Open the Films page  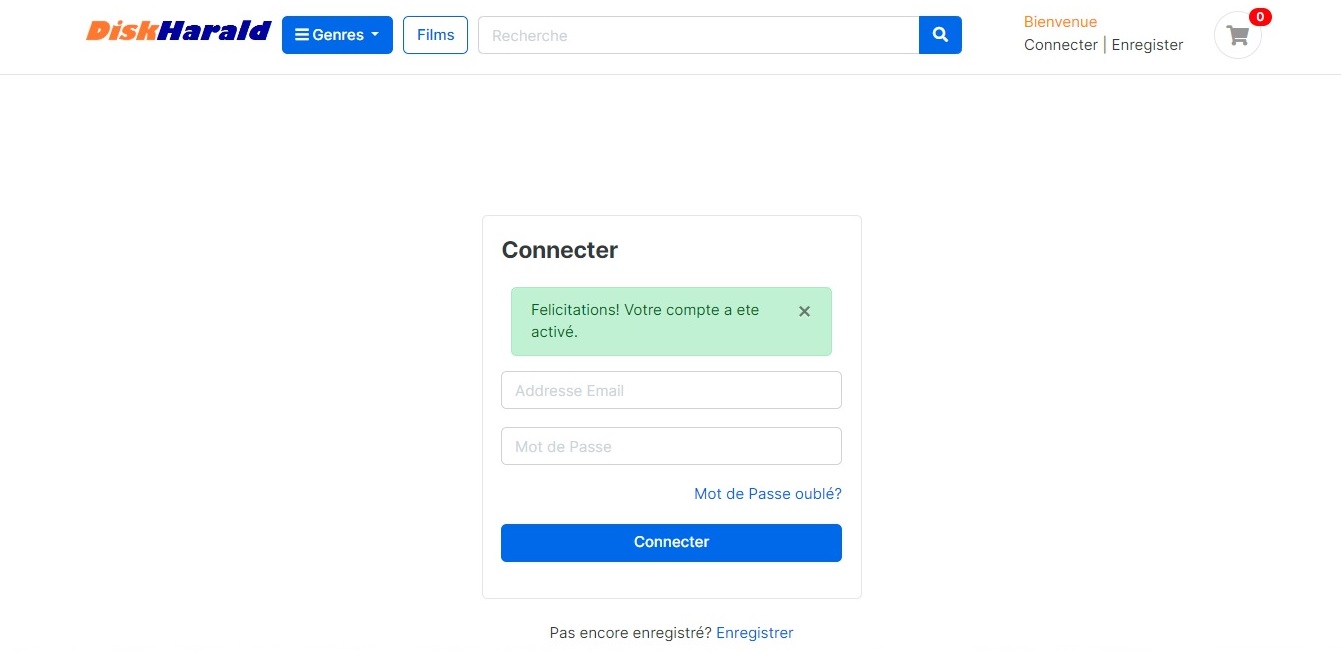(x=435, y=35)
